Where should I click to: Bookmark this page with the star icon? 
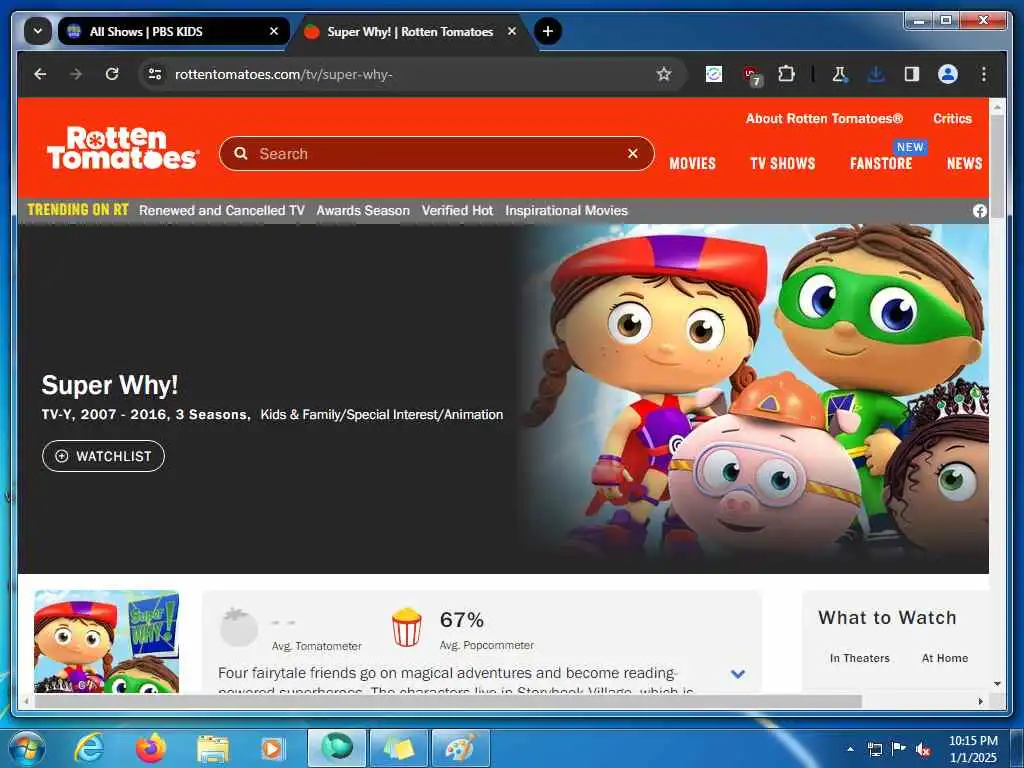point(664,74)
